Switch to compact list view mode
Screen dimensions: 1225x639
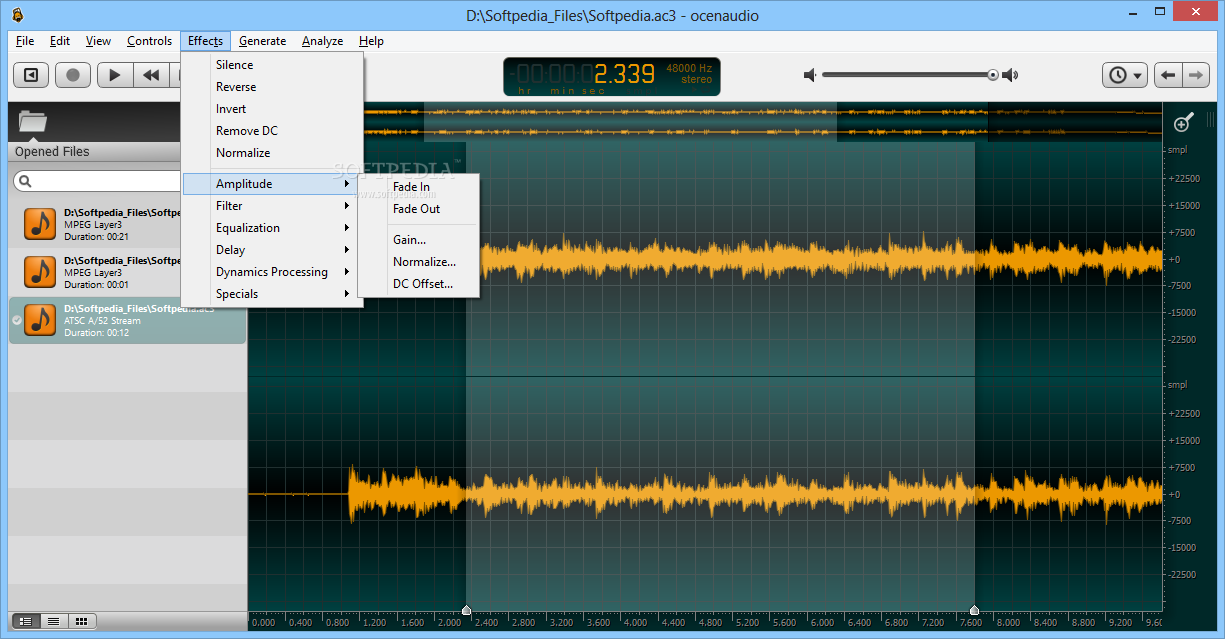tap(53, 621)
